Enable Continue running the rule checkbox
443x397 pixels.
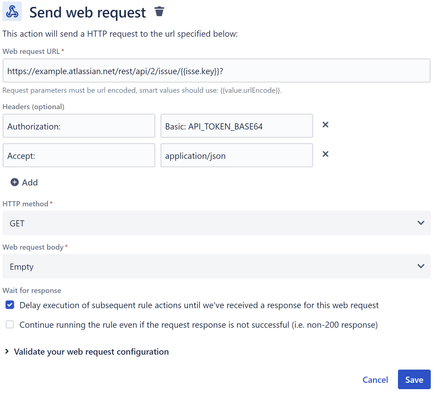coord(10,325)
